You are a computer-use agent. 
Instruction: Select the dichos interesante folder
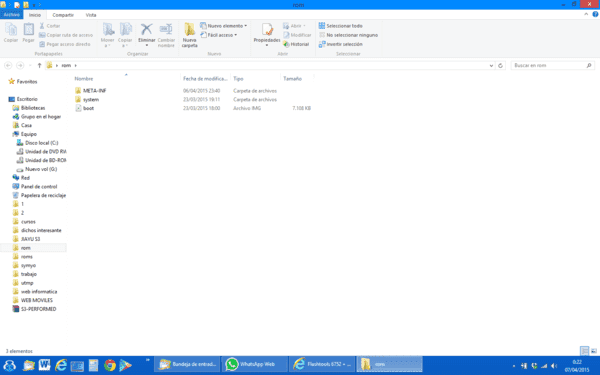click(41, 230)
